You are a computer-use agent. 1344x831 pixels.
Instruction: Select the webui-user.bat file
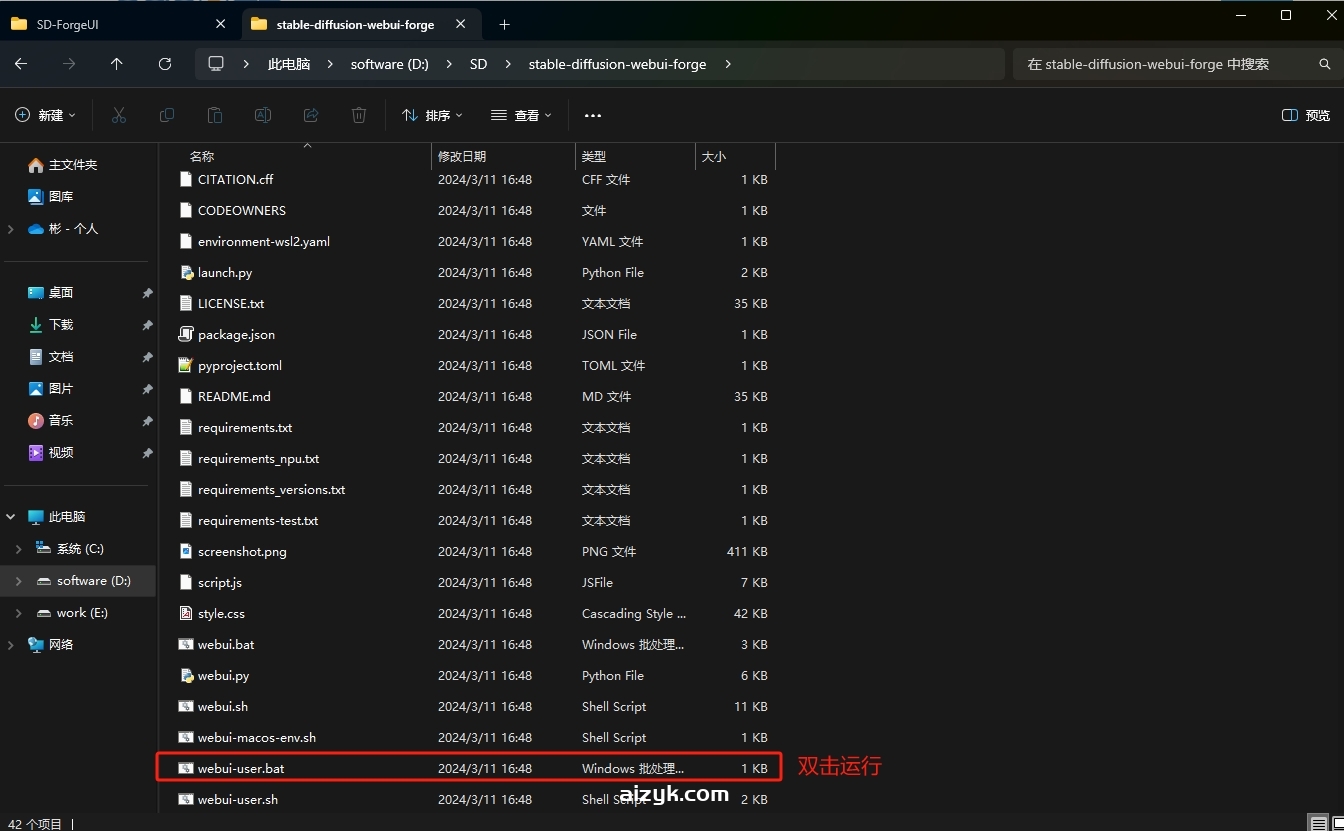tap(241, 769)
